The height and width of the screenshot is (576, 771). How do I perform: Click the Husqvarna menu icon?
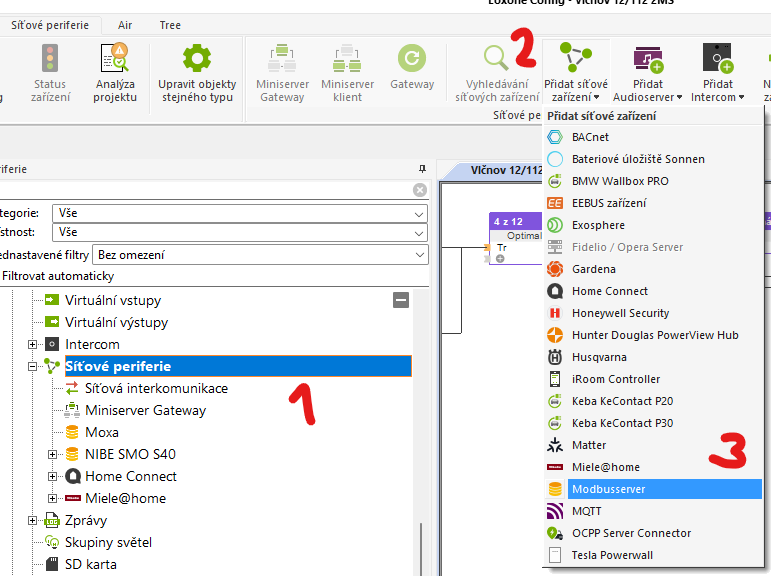pyautogui.click(x=555, y=357)
